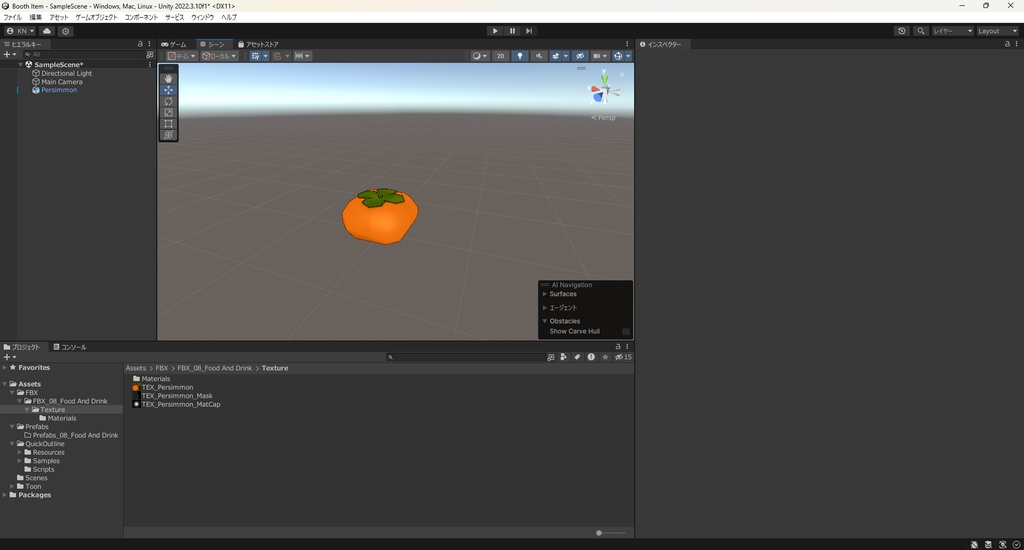This screenshot has width=1024, height=550.
Task: Toggle grid visibility in scene toolbar
Action: coord(255,56)
